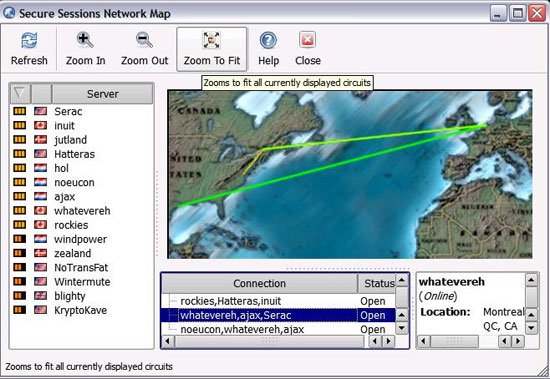Click the Dutch flag next to hol
The width and height of the screenshot is (550, 379).
(40, 168)
